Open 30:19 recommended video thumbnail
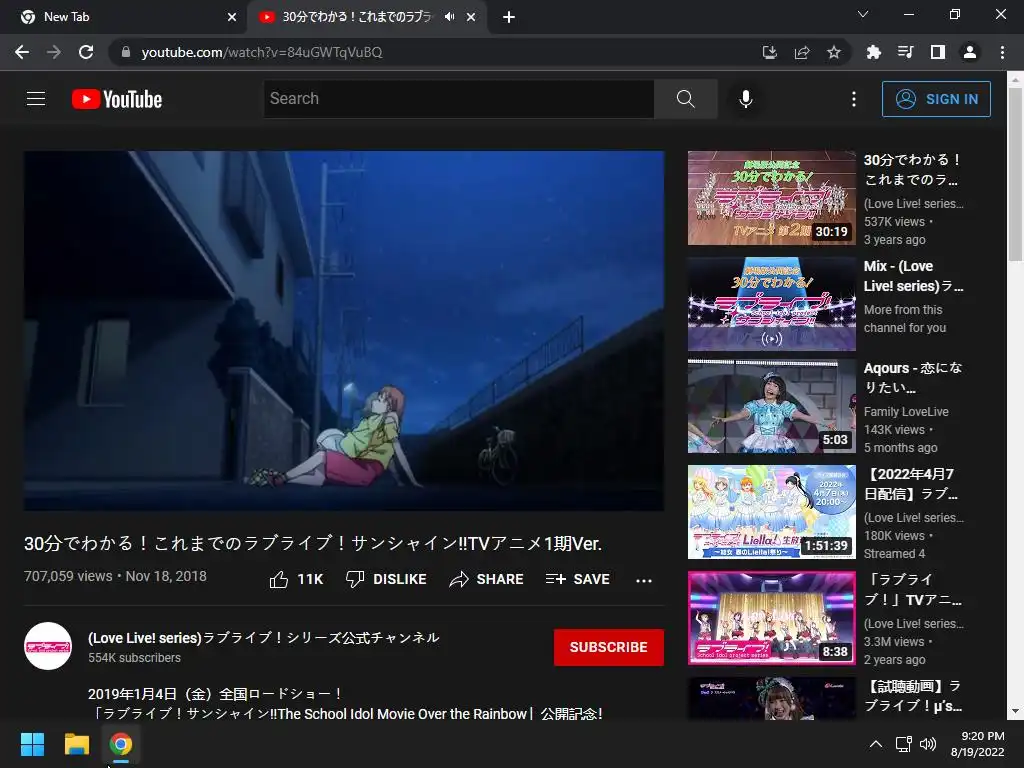1024x768 pixels. (x=771, y=198)
